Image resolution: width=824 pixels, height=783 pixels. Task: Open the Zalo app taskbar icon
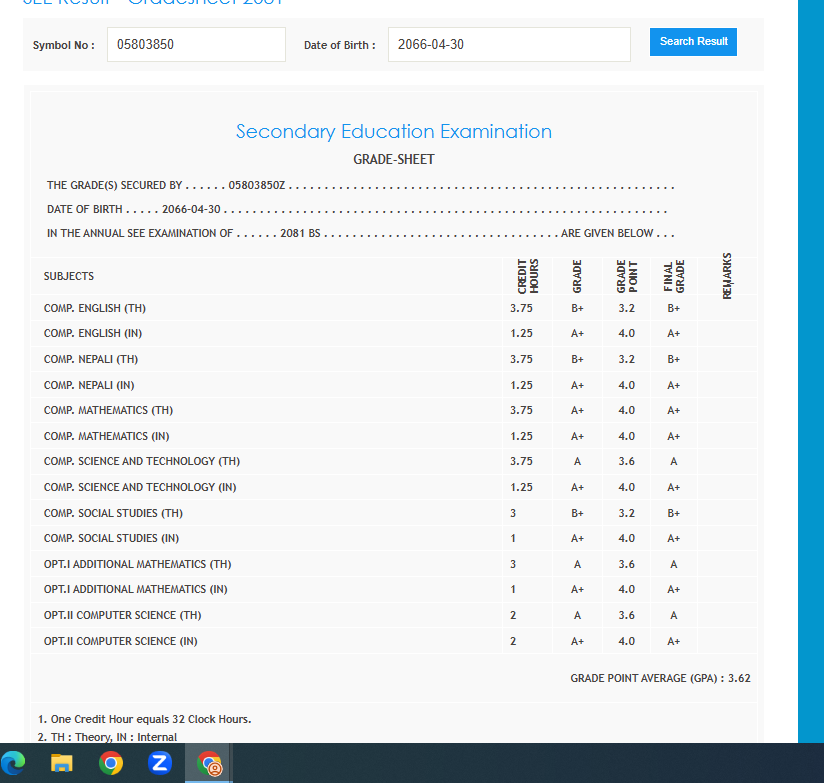[x=160, y=763]
